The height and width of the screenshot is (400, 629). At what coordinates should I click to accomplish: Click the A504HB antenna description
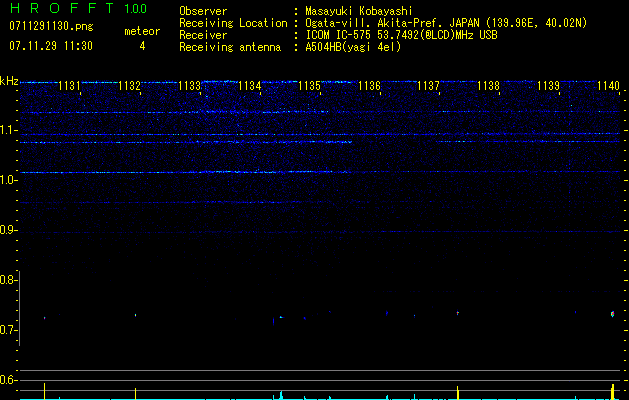tap(353, 47)
